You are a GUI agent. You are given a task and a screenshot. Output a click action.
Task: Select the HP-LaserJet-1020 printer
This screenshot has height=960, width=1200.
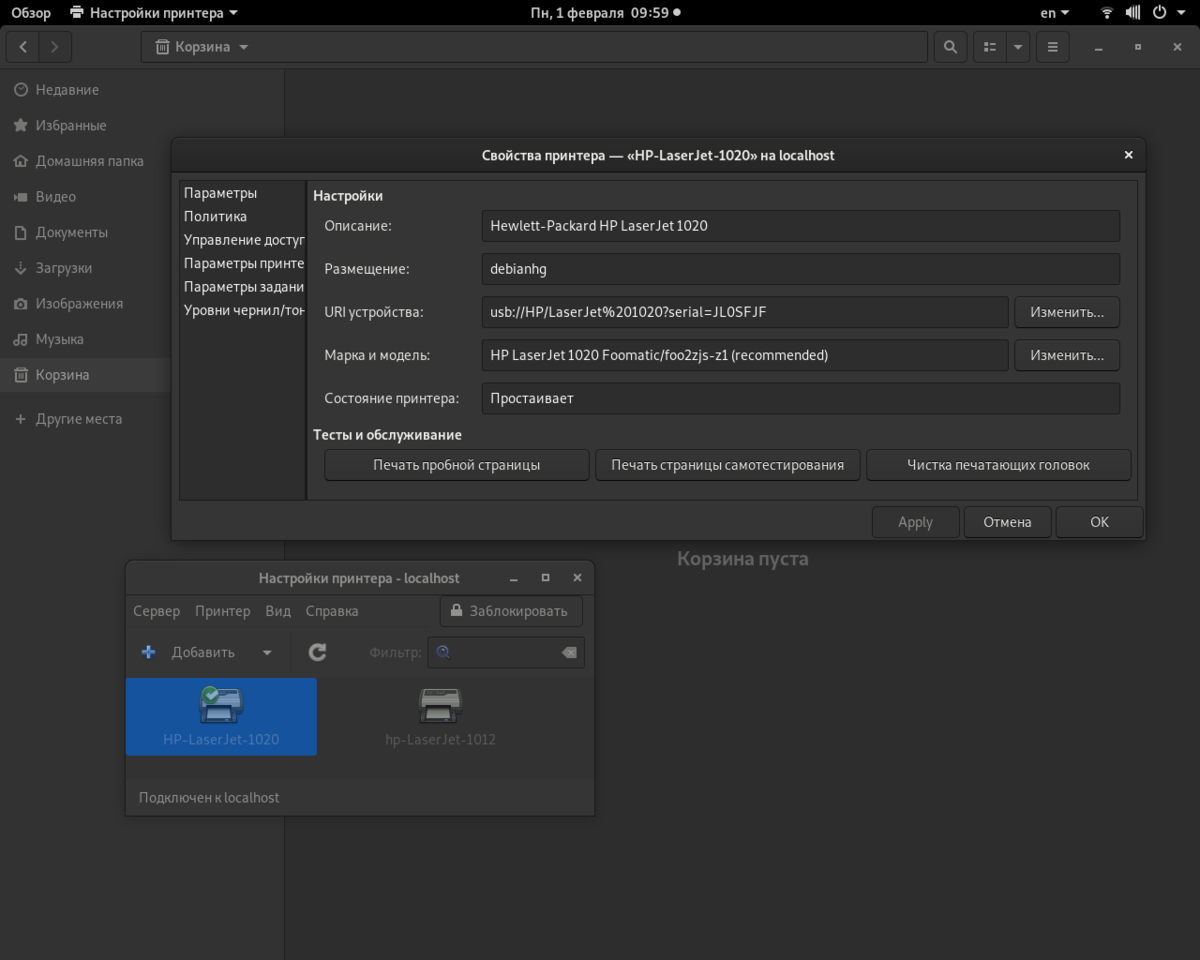click(x=221, y=717)
